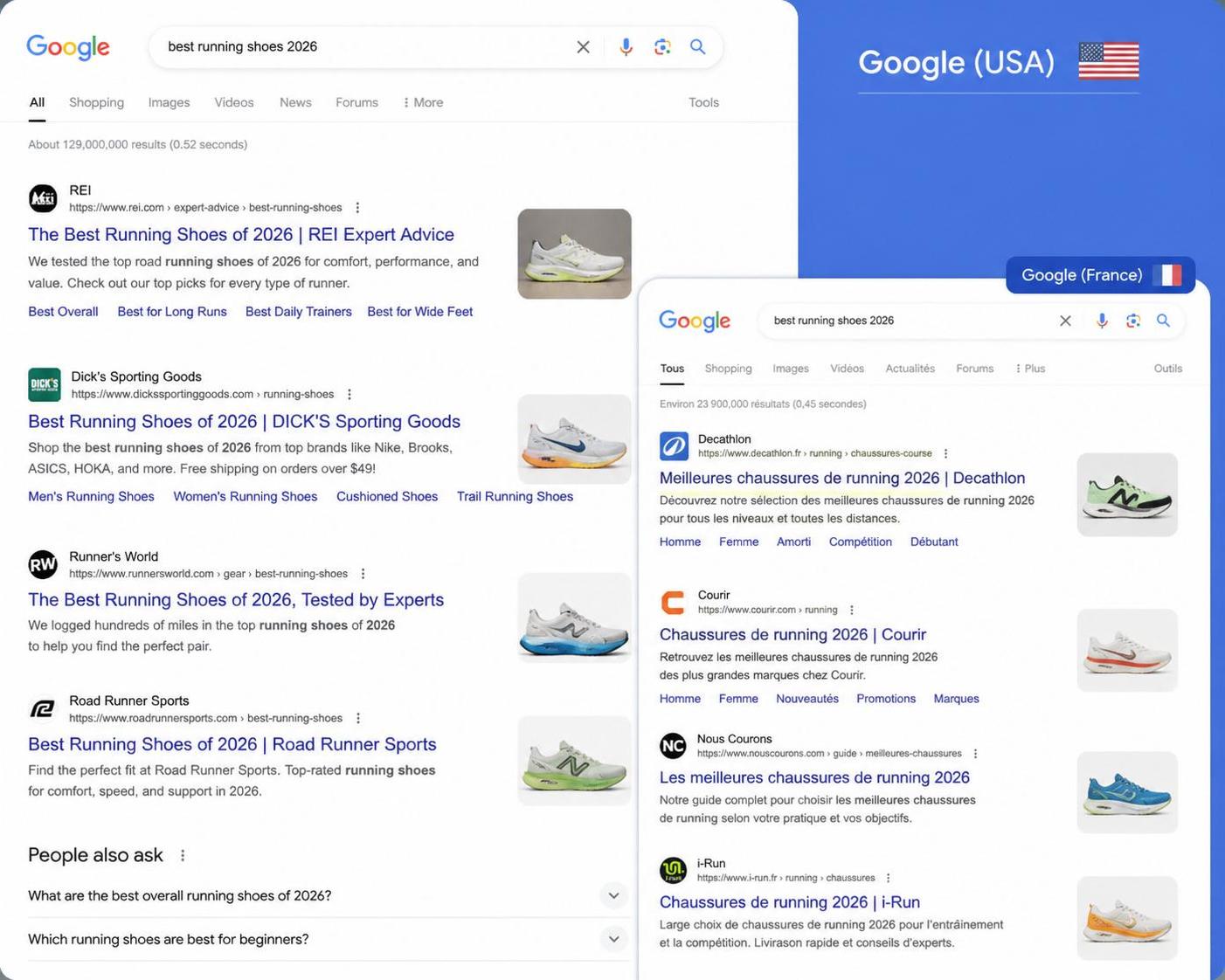Click the Nous Courons NC favicon
The image size is (1225, 980).
tap(673, 746)
